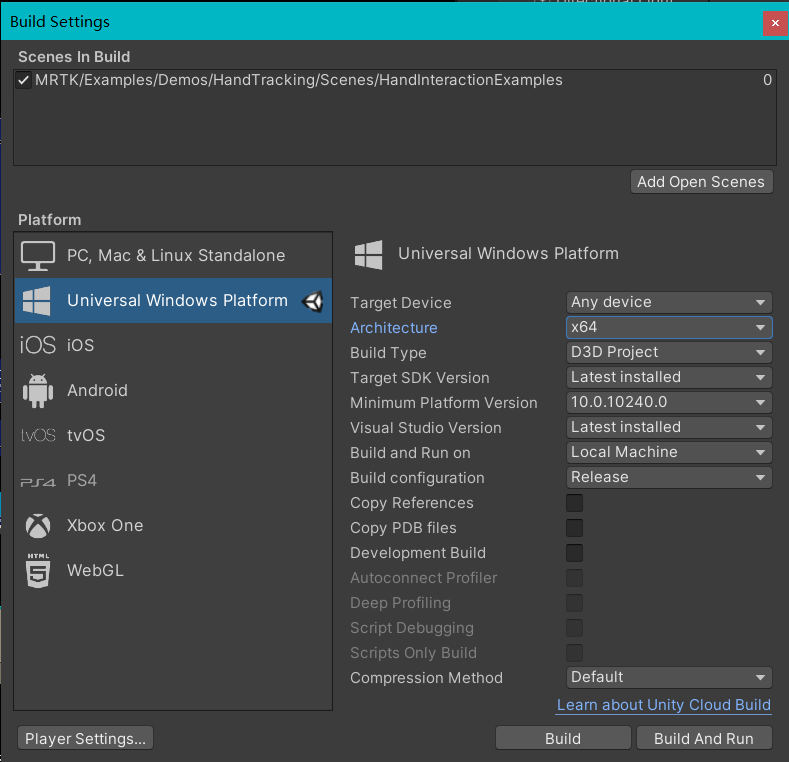Viewport: 789px width, 762px height.
Task: Open Learn about Unity Cloud Build link
Action: (664, 705)
